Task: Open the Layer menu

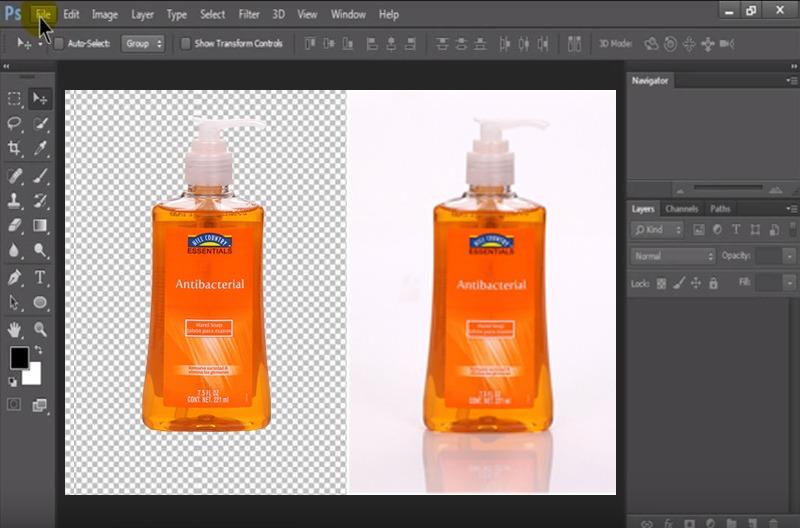Action: 142,14
